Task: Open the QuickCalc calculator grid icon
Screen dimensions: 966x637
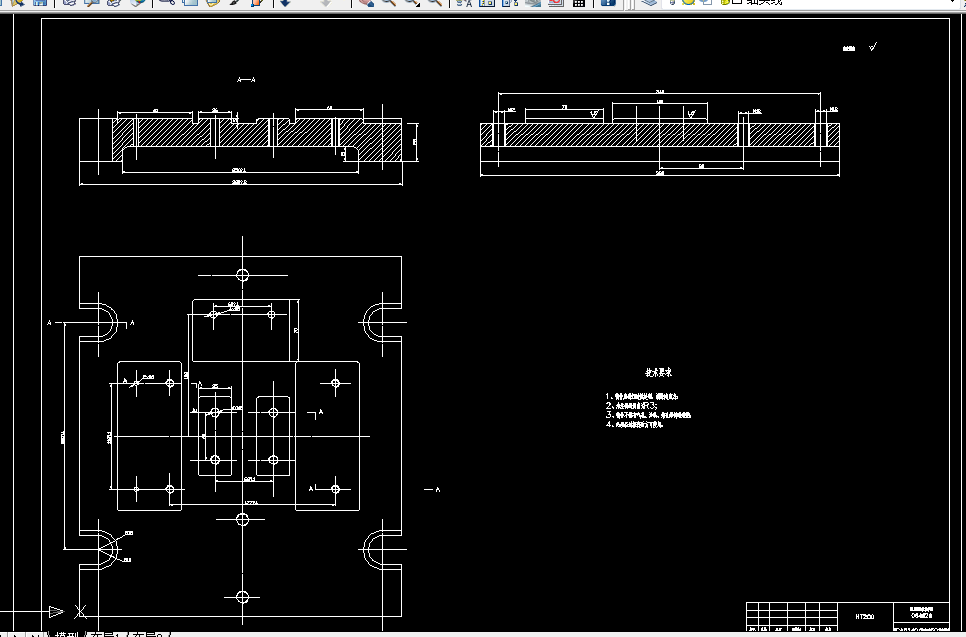Action: (x=578, y=2)
